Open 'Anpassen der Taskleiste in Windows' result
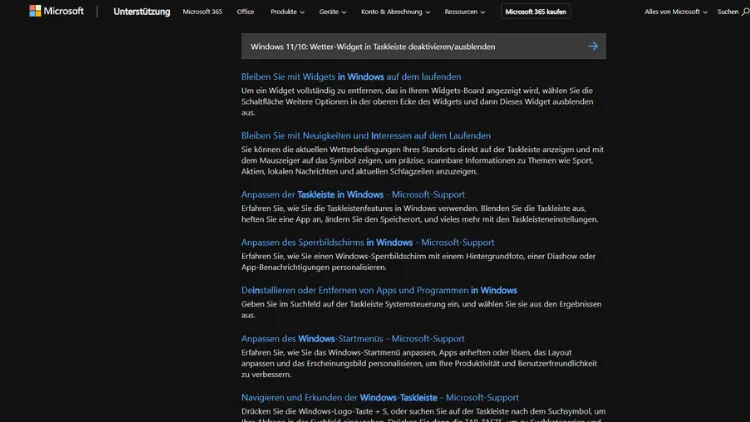 pyautogui.click(x=353, y=194)
